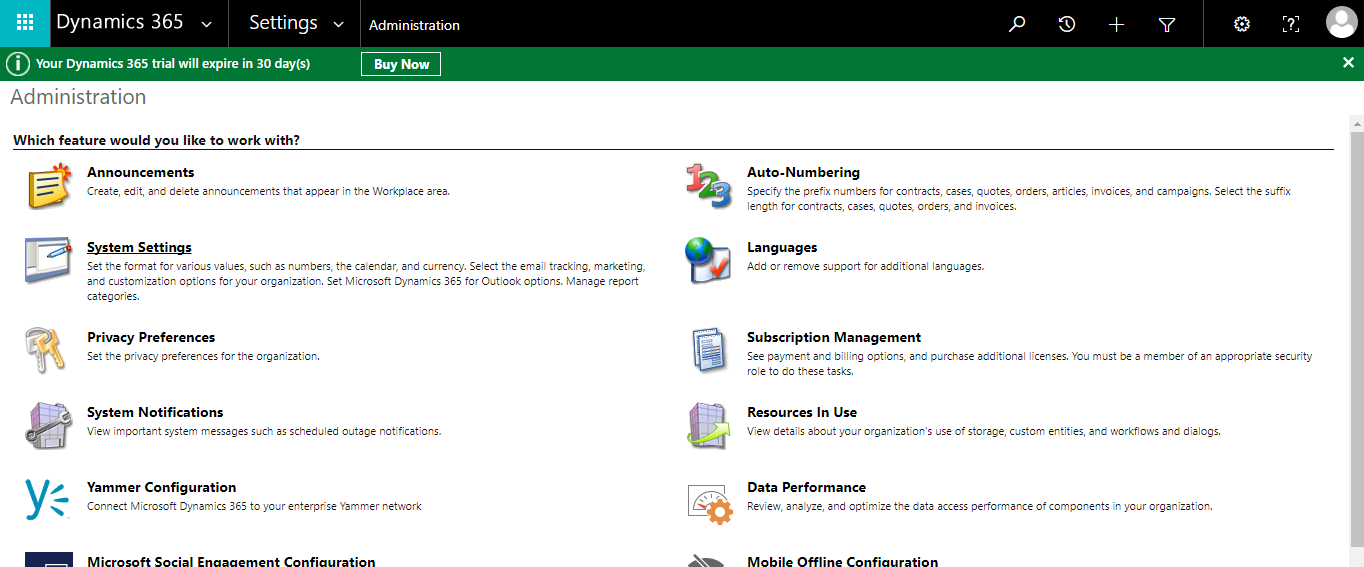Open the System Notifications link
This screenshot has height=567, width=1364.
coord(155,412)
